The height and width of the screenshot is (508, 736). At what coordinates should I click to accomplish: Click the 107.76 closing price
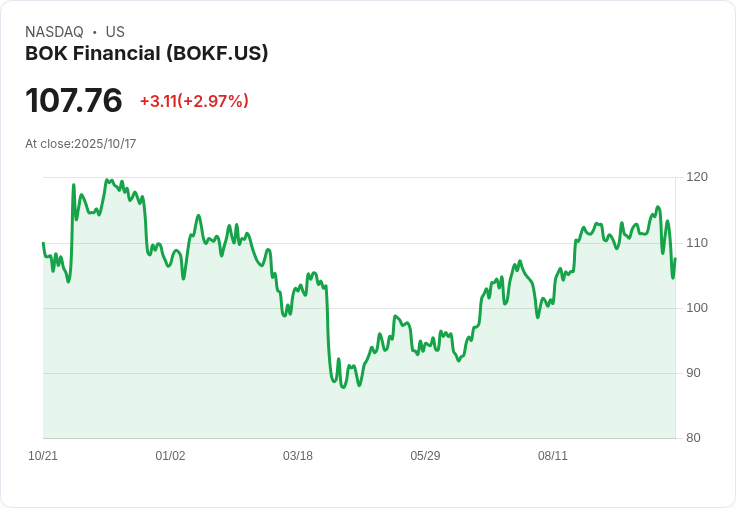[x=74, y=100]
